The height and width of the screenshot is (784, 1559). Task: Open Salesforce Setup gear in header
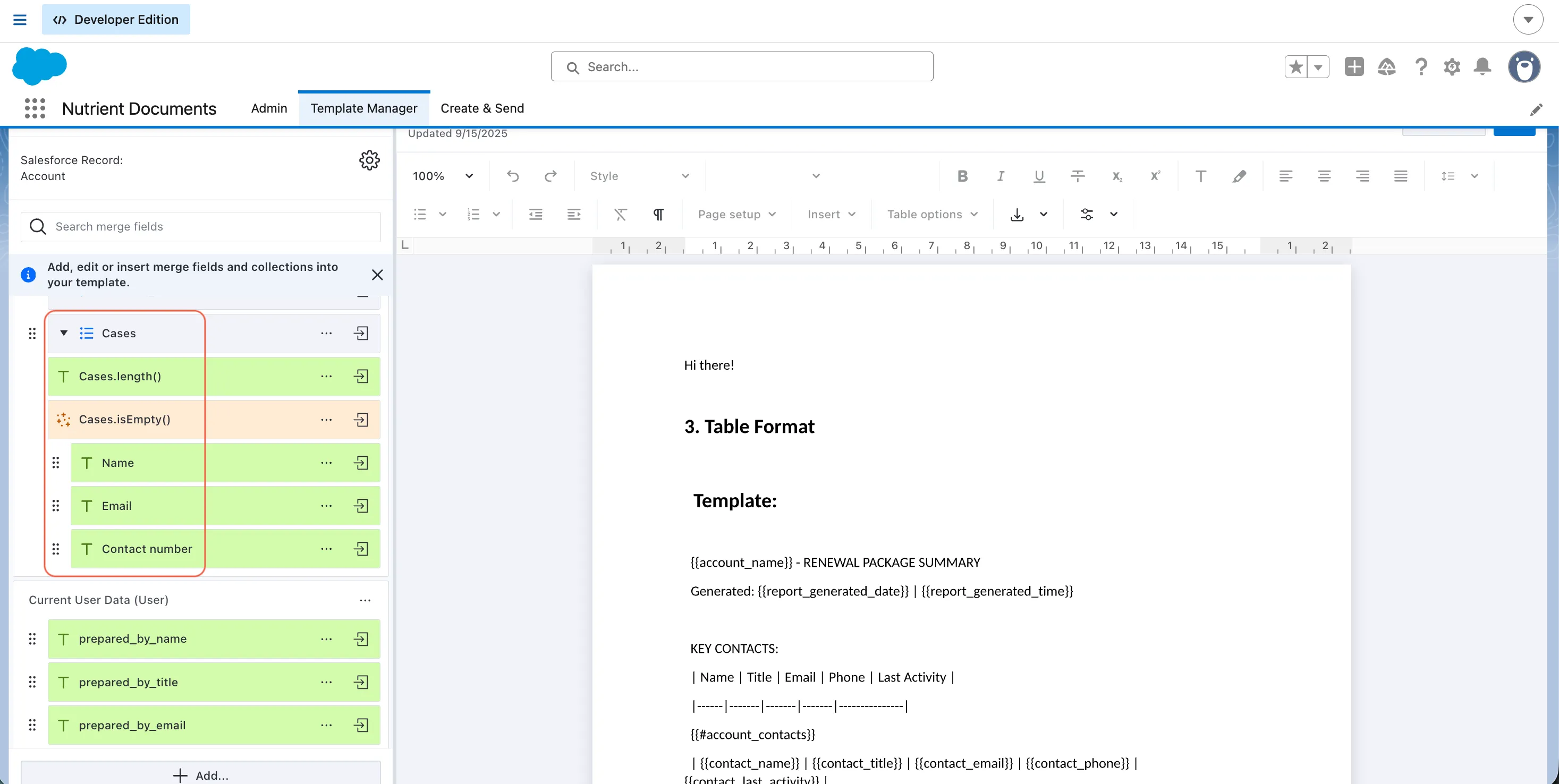[1452, 66]
